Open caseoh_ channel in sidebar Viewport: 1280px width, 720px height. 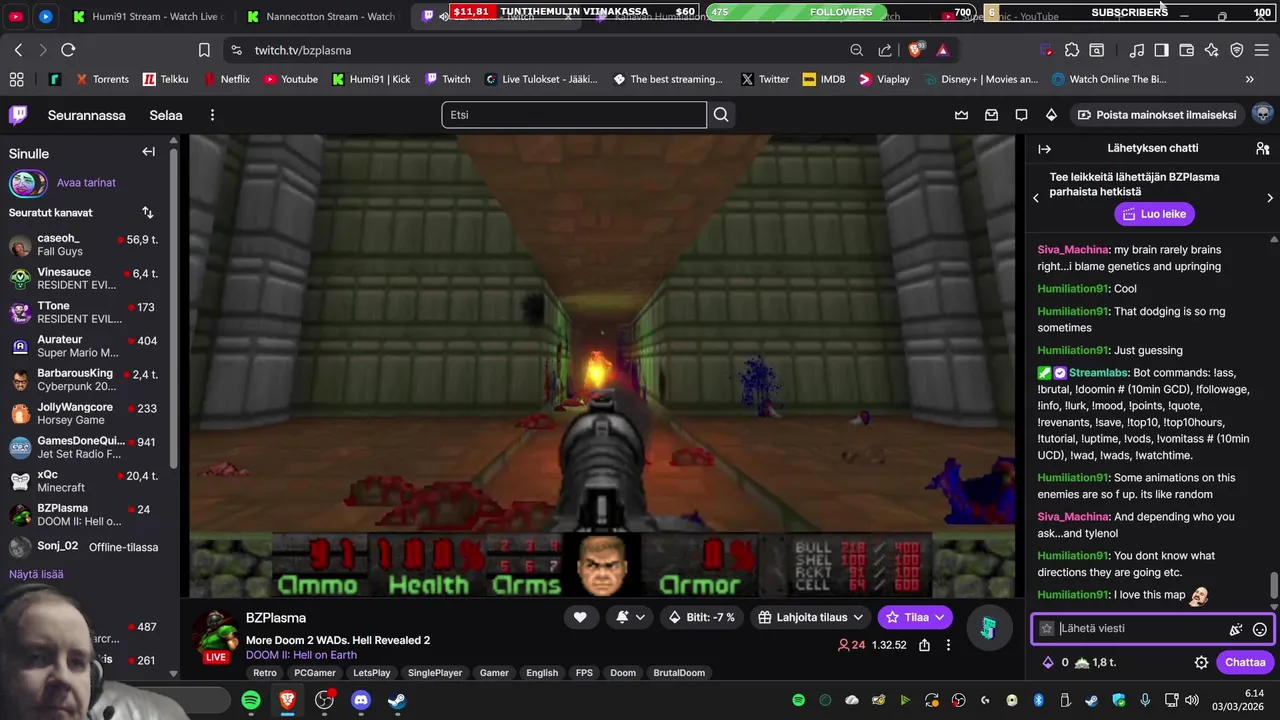pyautogui.click(x=84, y=245)
